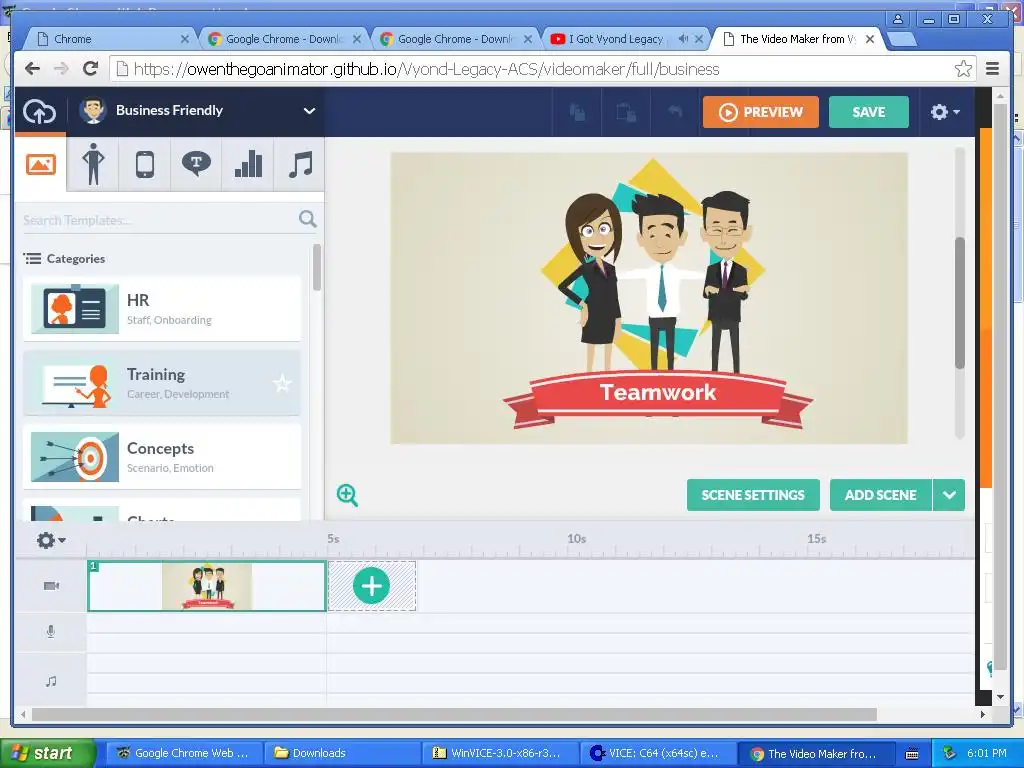Screen dimensions: 1024x768
Task: Click the categories list scrollbar
Action: click(317, 267)
